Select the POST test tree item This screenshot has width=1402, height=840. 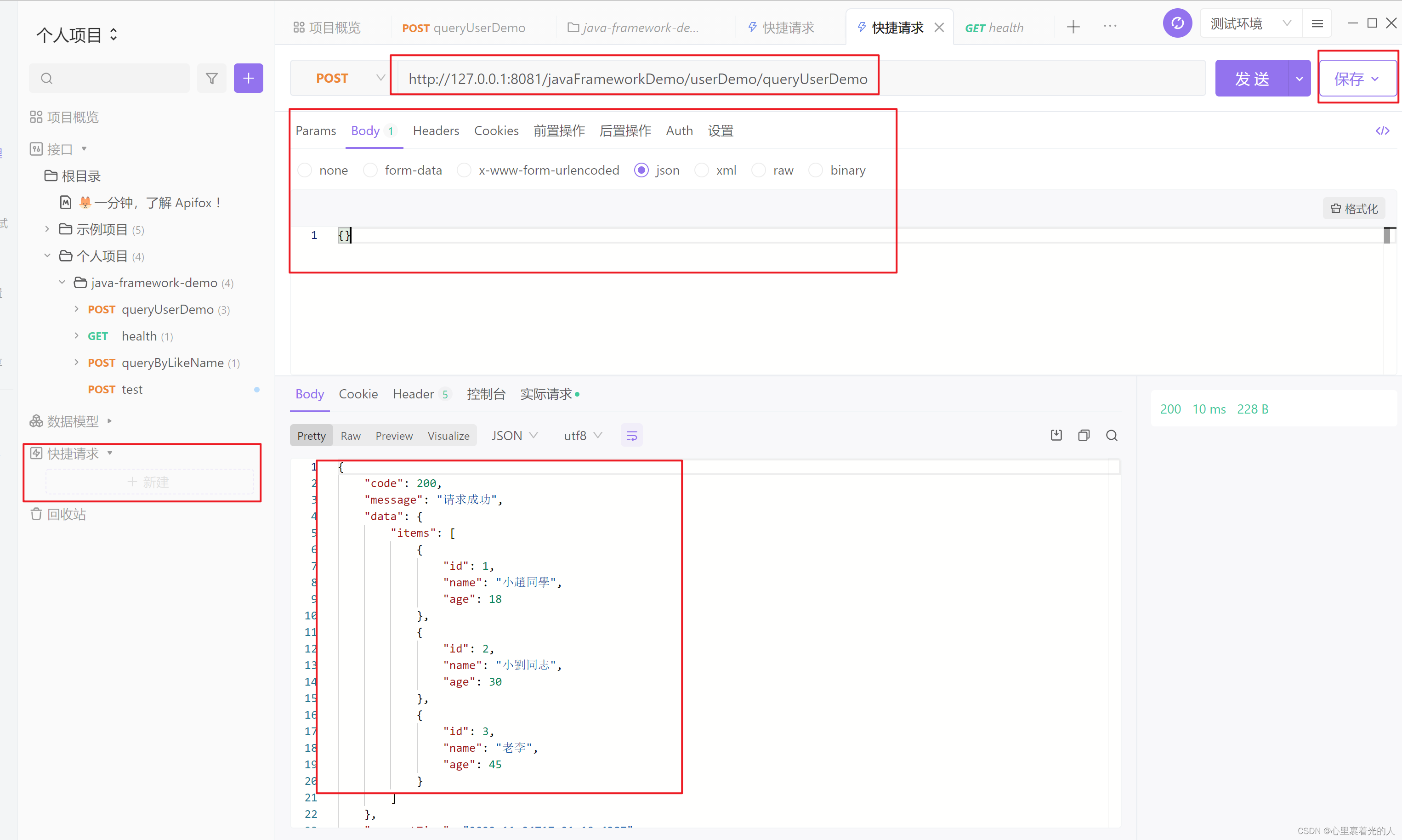pyautogui.click(x=115, y=389)
